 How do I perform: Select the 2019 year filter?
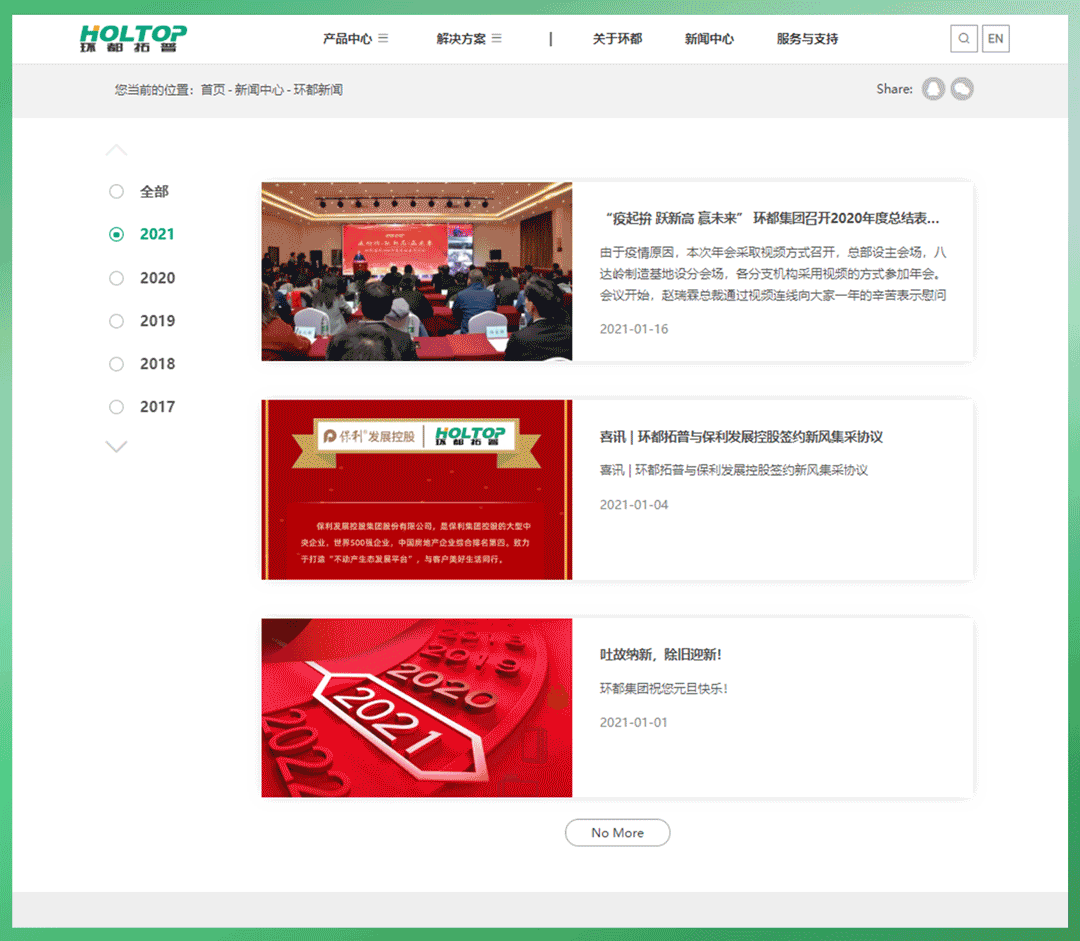142,321
